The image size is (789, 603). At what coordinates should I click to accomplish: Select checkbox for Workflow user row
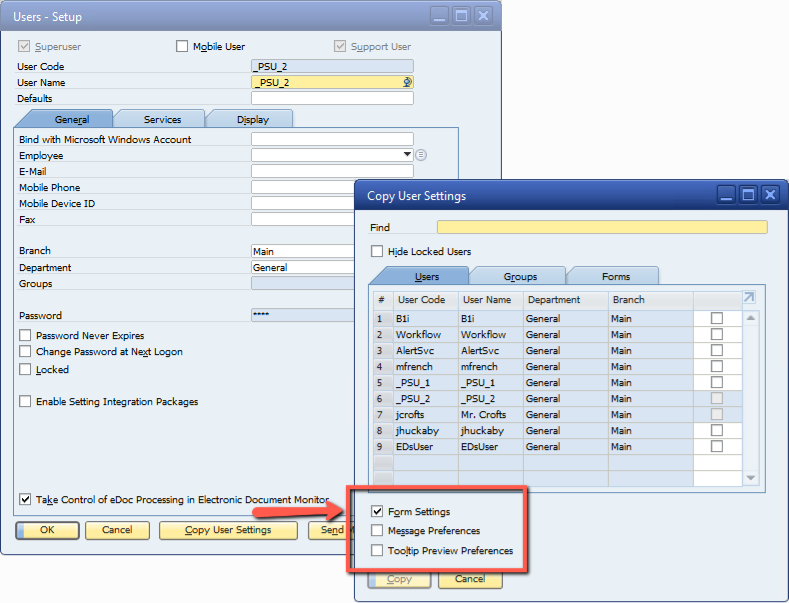[717, 334]
